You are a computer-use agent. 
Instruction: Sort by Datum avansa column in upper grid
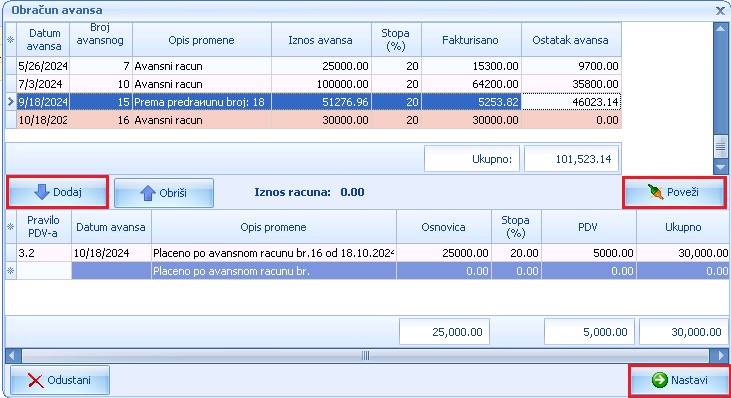click(x=43, y=40)
